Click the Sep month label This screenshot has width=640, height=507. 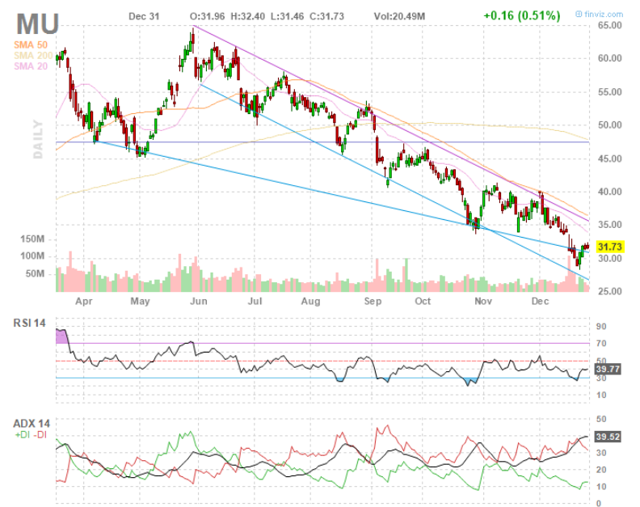(x=373, y=302)
